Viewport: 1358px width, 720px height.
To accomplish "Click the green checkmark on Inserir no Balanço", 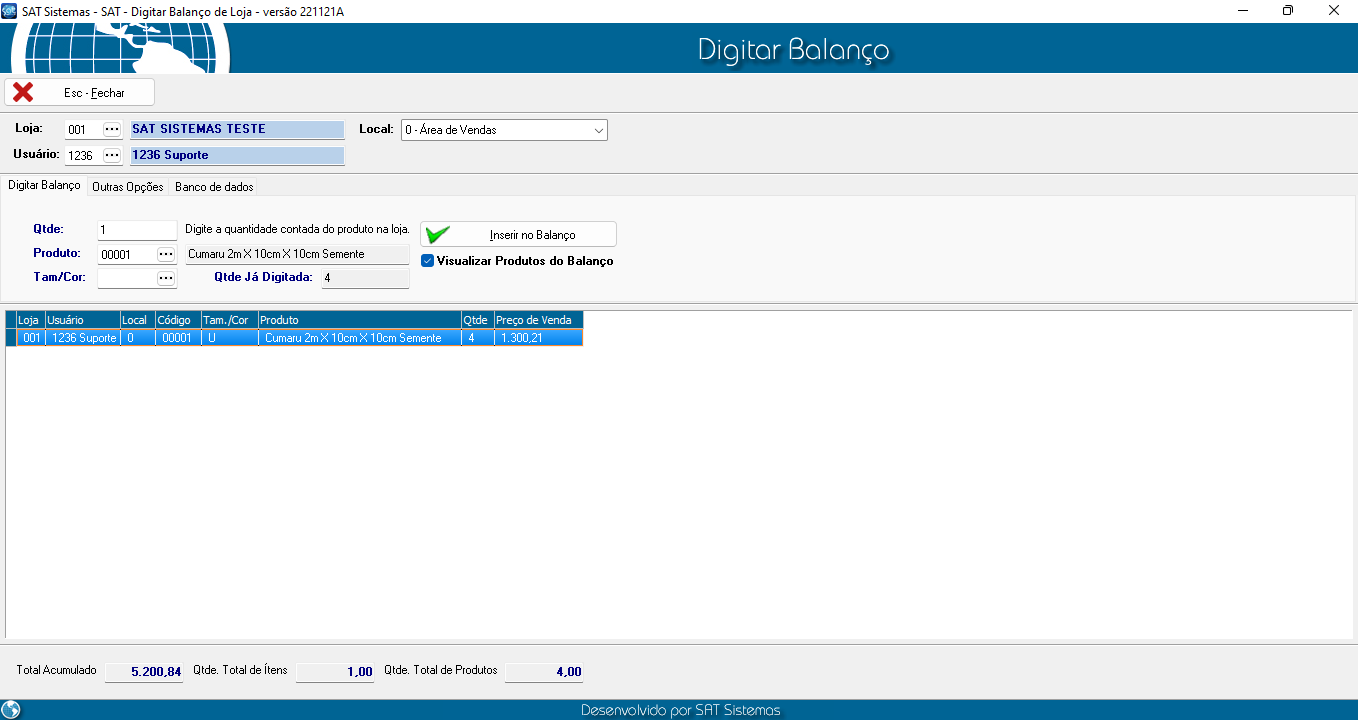I will click(437, 234).
